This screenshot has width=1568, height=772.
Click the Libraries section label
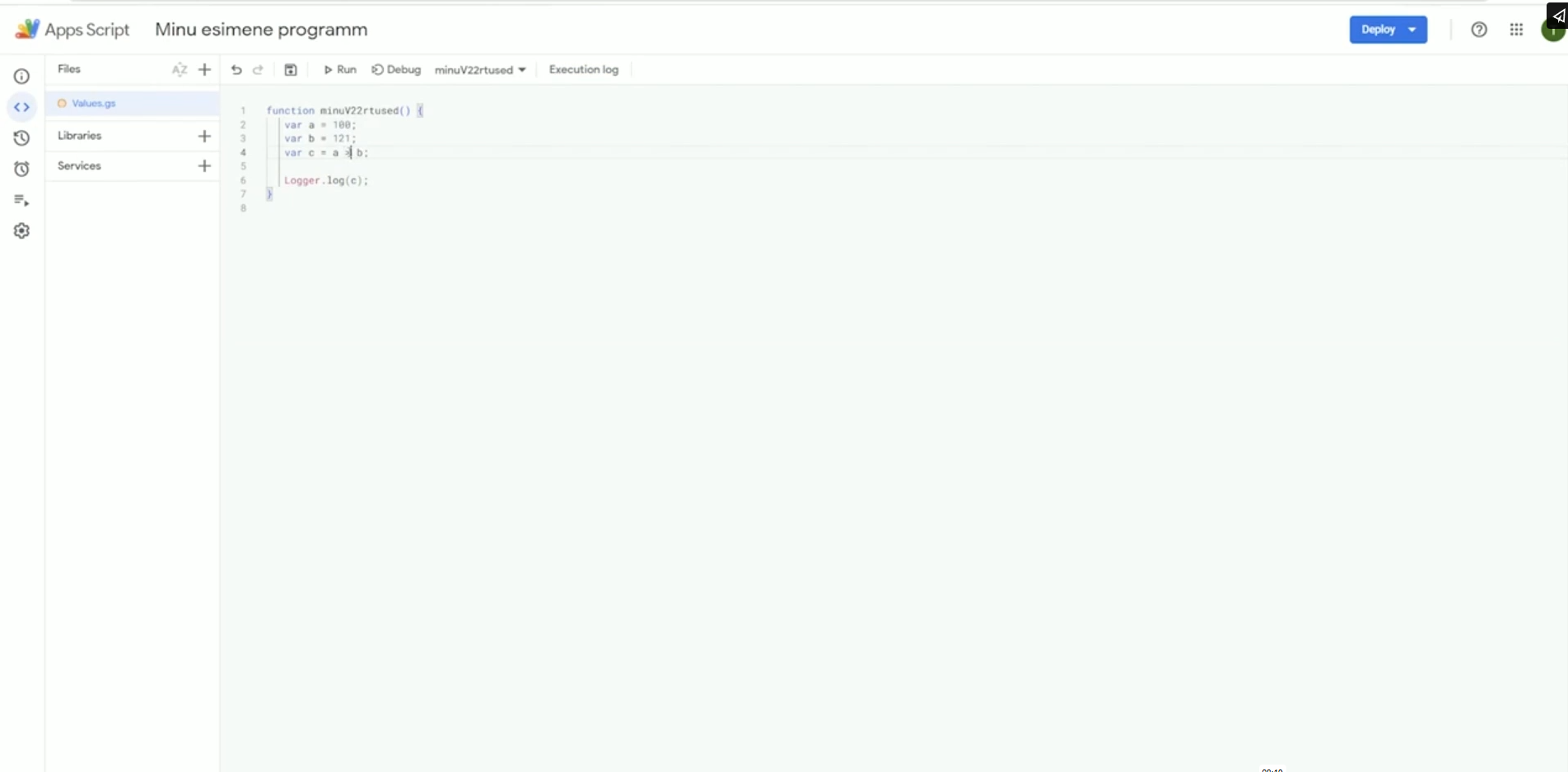click(x=80, y=136)
